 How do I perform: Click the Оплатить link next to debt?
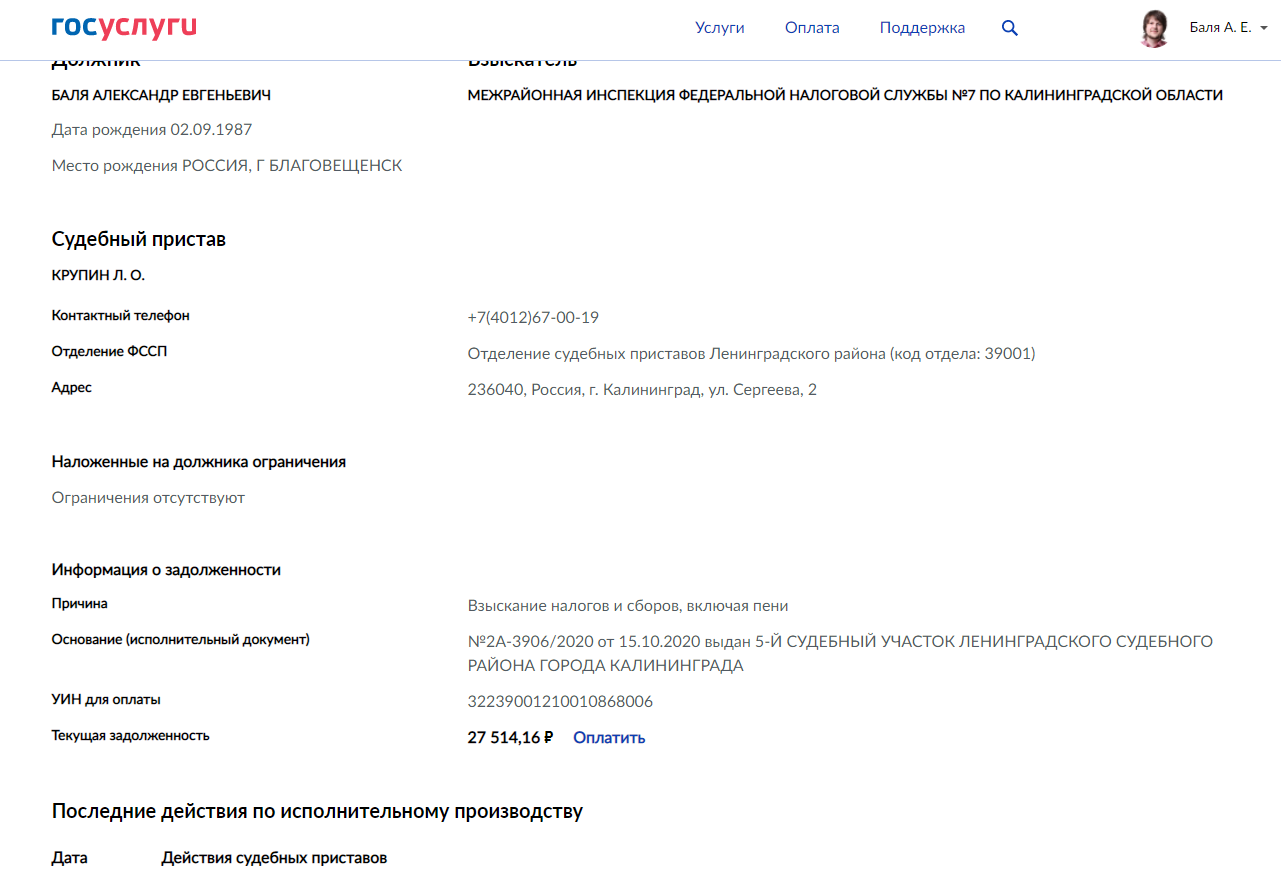tap(609, 738)
